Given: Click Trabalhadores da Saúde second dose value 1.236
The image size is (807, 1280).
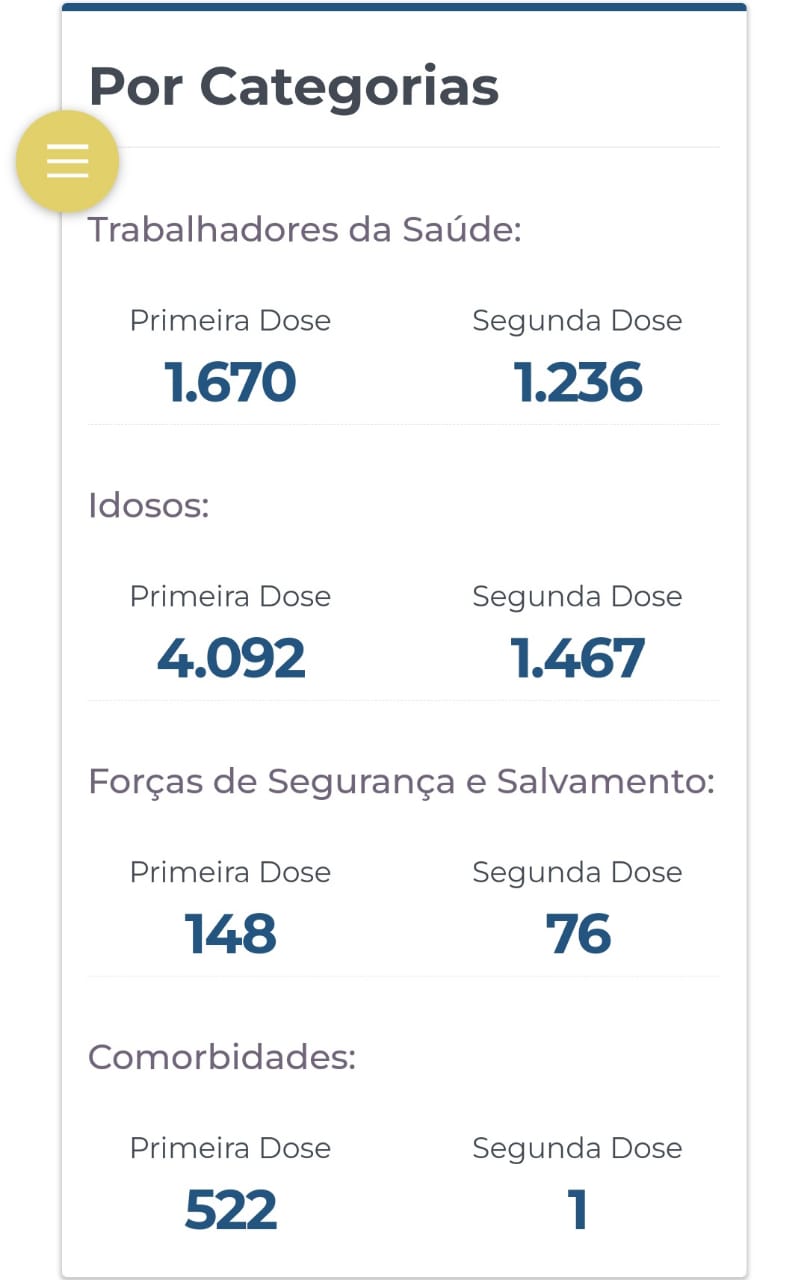Looking at the screenshot, I should 577,382.
